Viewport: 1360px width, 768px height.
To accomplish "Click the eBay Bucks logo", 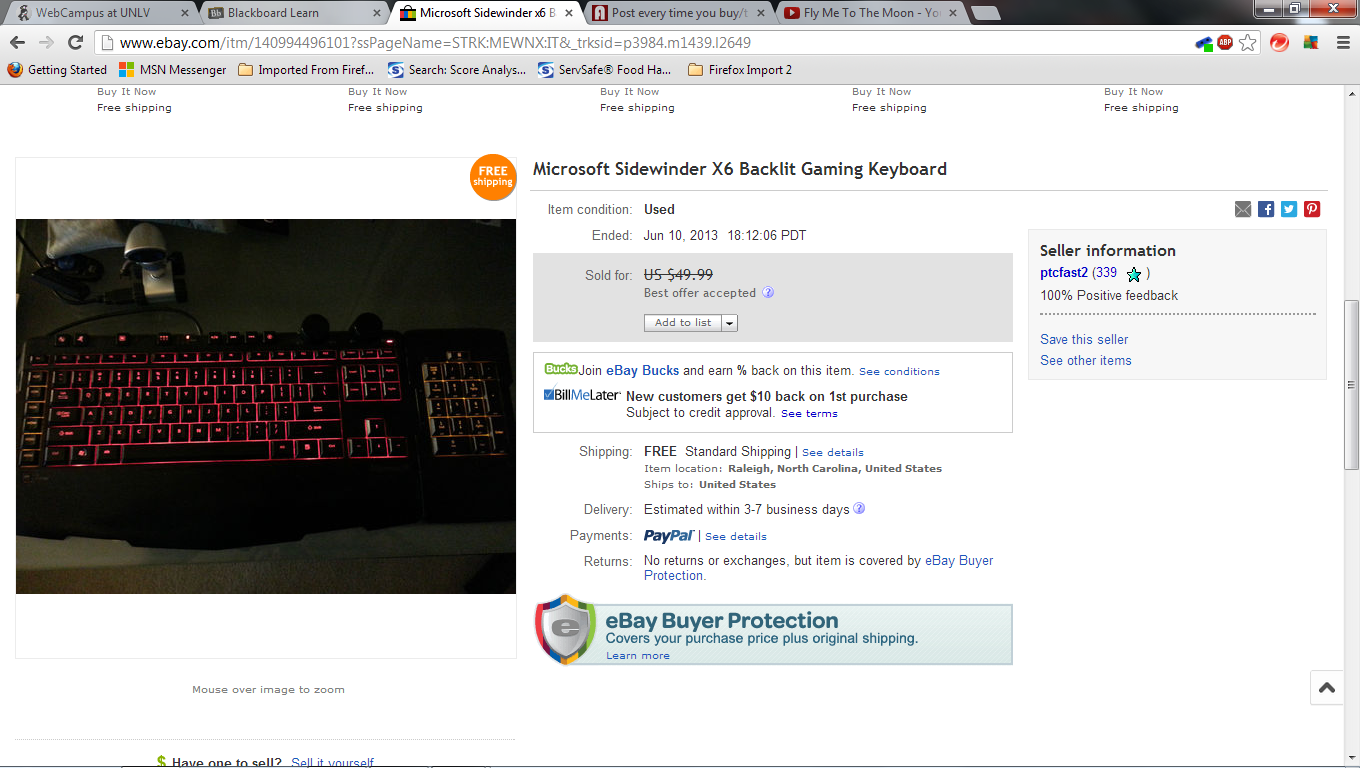I will click(x=561, y=370).
